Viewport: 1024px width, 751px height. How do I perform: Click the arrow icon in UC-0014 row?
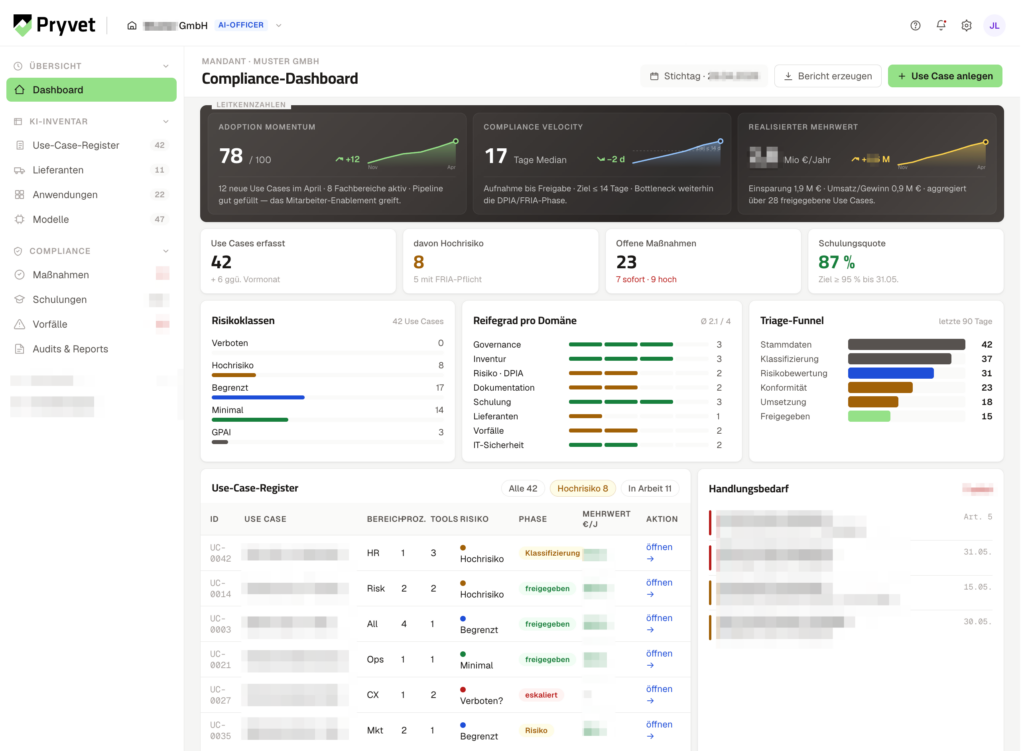point(650,594)
